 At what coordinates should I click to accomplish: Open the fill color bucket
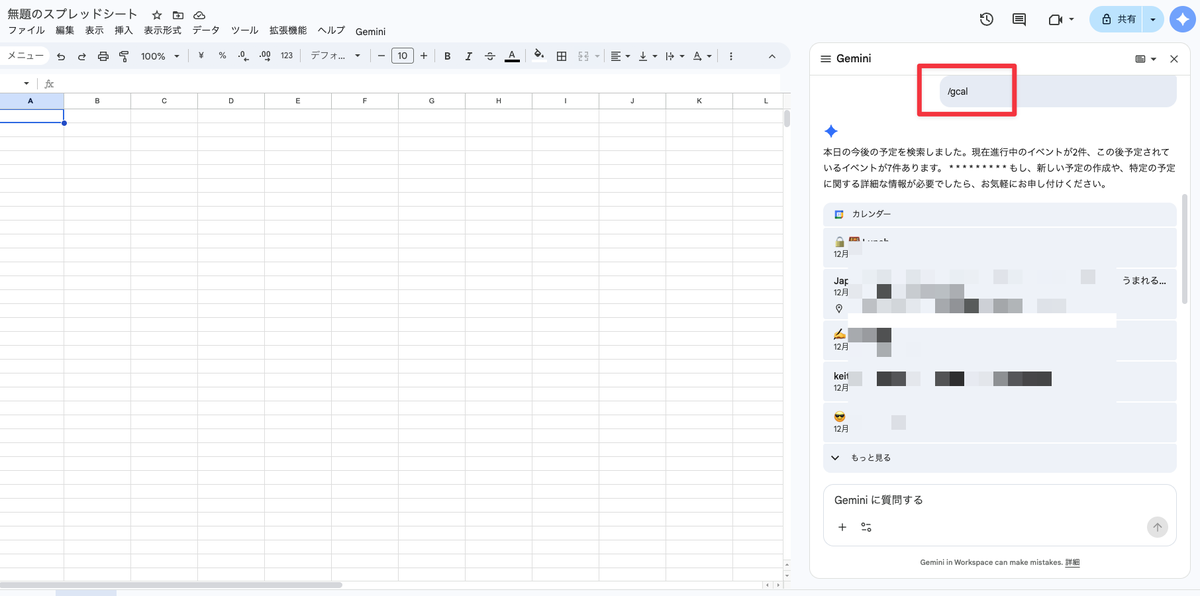tap(540, 56)
